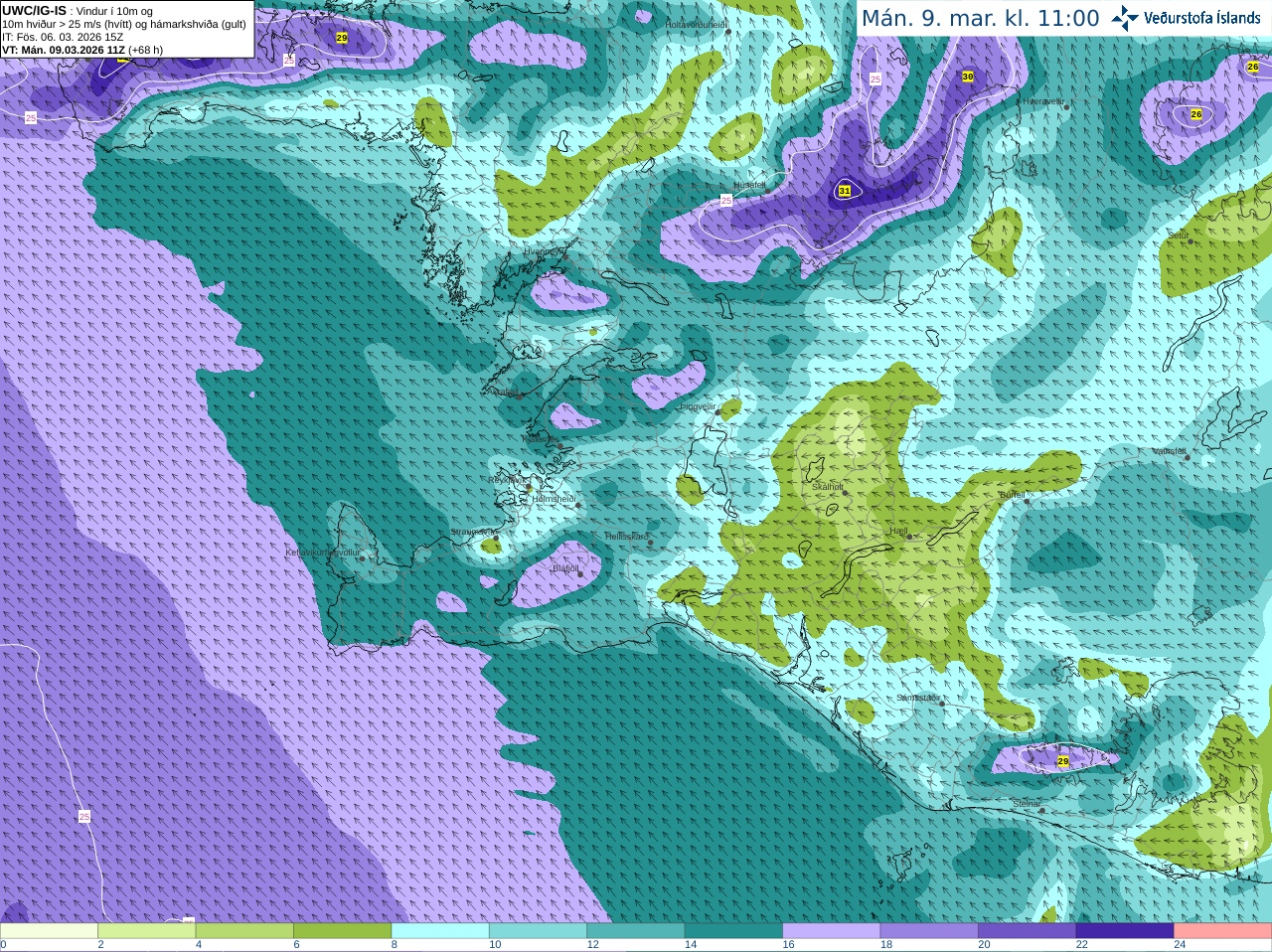Pick the above 24 m/s pink legend swatch
Screen dimensions: 1272x952
[1223, 931]
